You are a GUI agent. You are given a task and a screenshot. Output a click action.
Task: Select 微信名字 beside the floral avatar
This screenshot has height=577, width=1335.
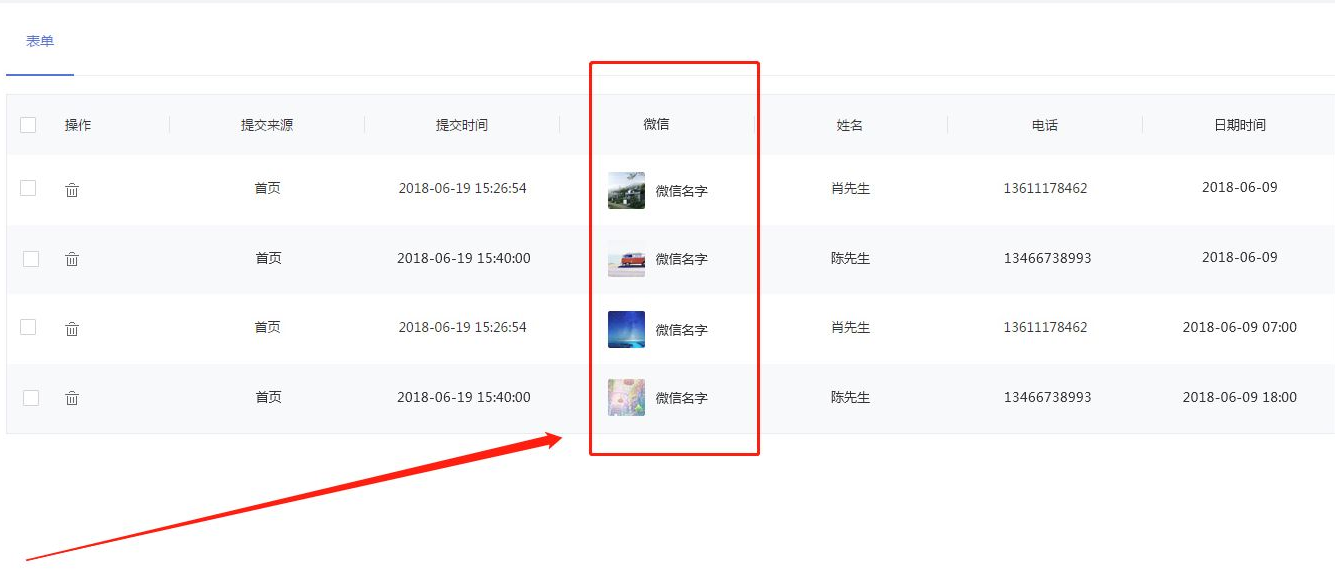[x=681, y=398]
